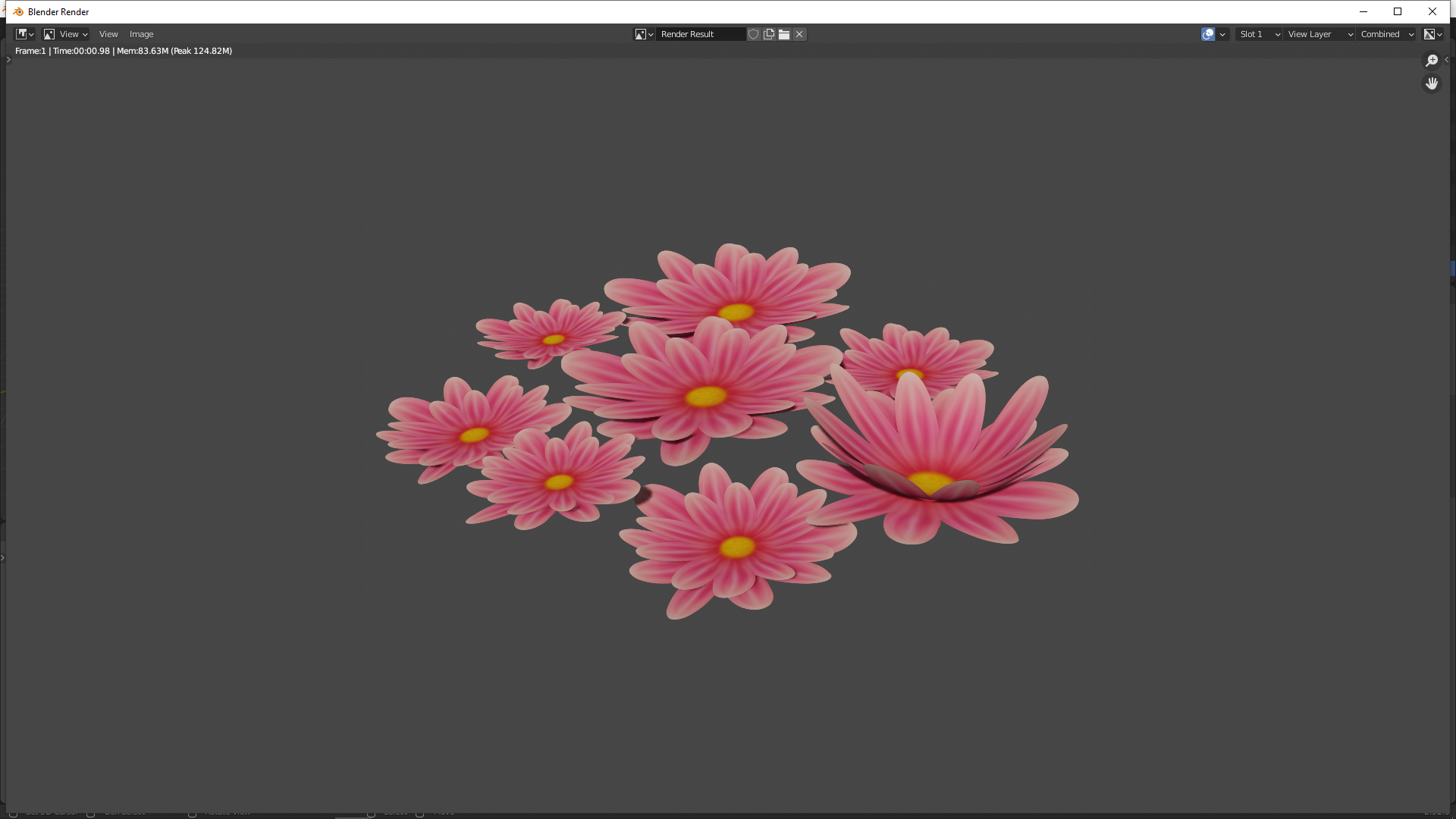1456x819 pixels.
Task: Click the zoom magnifier gizmo
Action: point(1432,61)
